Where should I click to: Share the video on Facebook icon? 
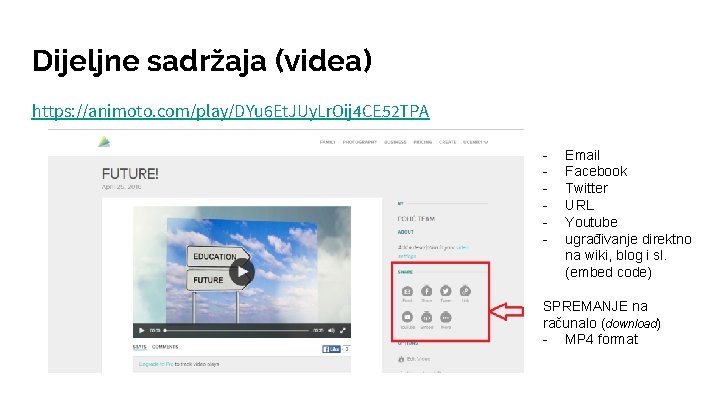[427, 291]
